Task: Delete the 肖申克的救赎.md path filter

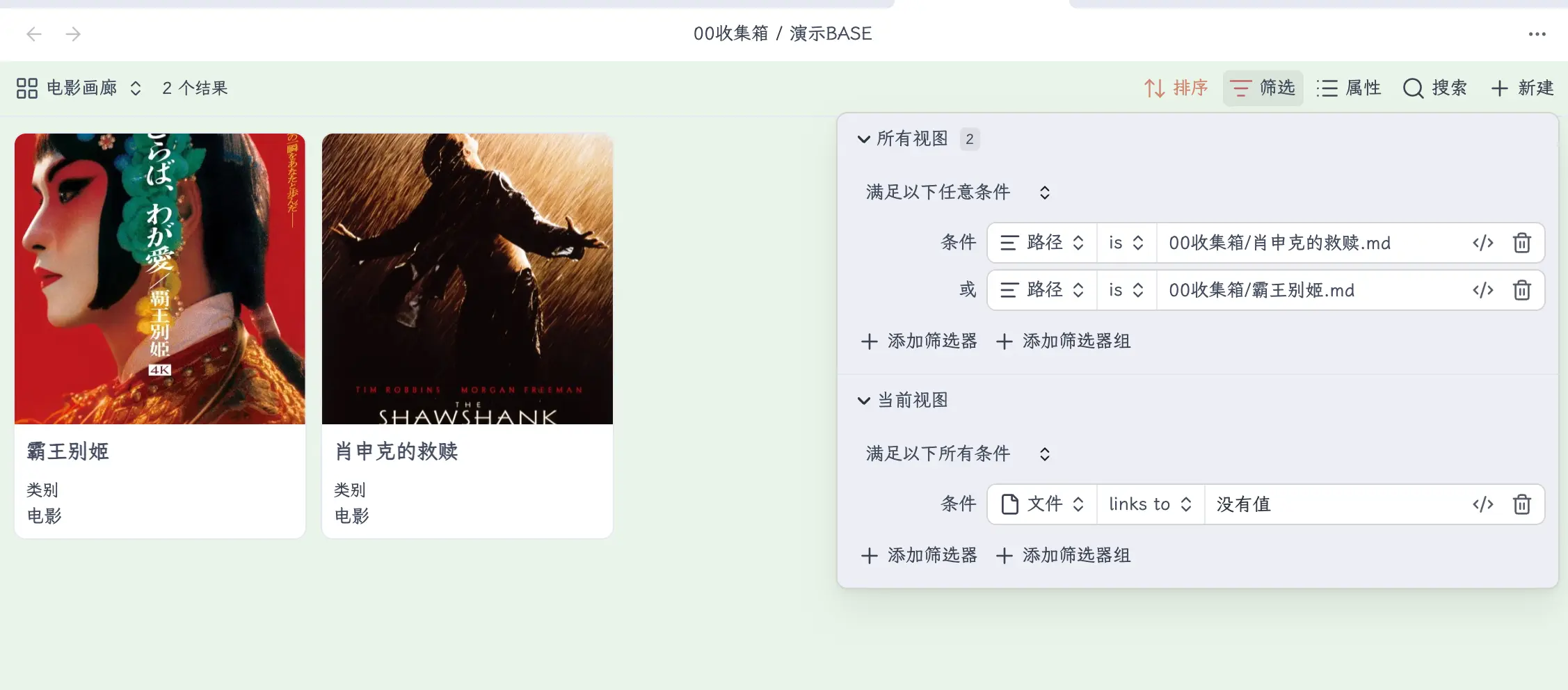Action: click(x=1521, y=243)
